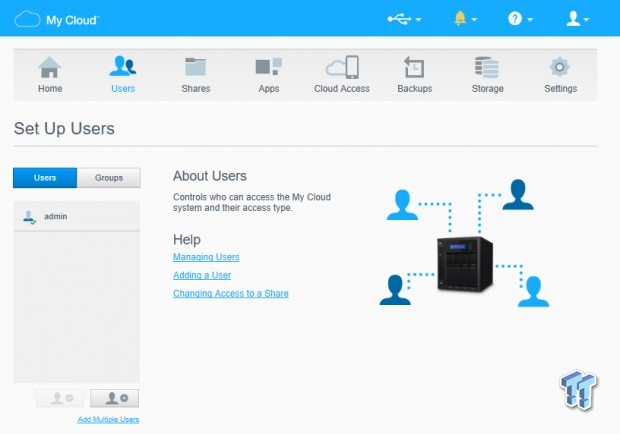Expand the USB dropdown arrow
The width and height of the screenshot is (620, 434).
click(x=418, y=19)
